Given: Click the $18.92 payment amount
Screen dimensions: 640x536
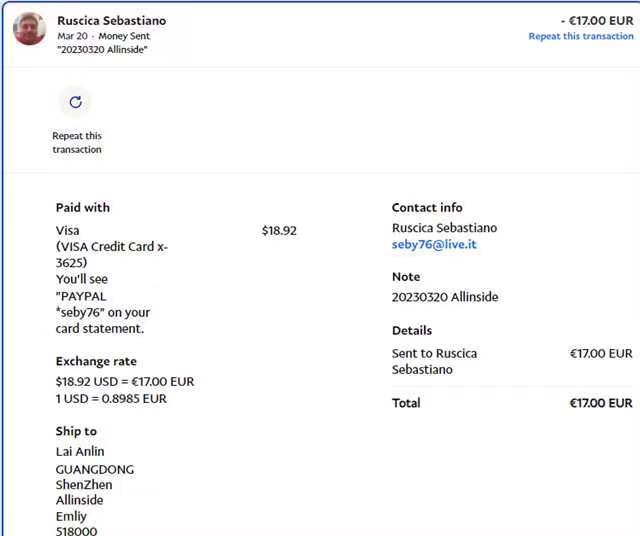Looking at the screenshot, I should 279,230.
